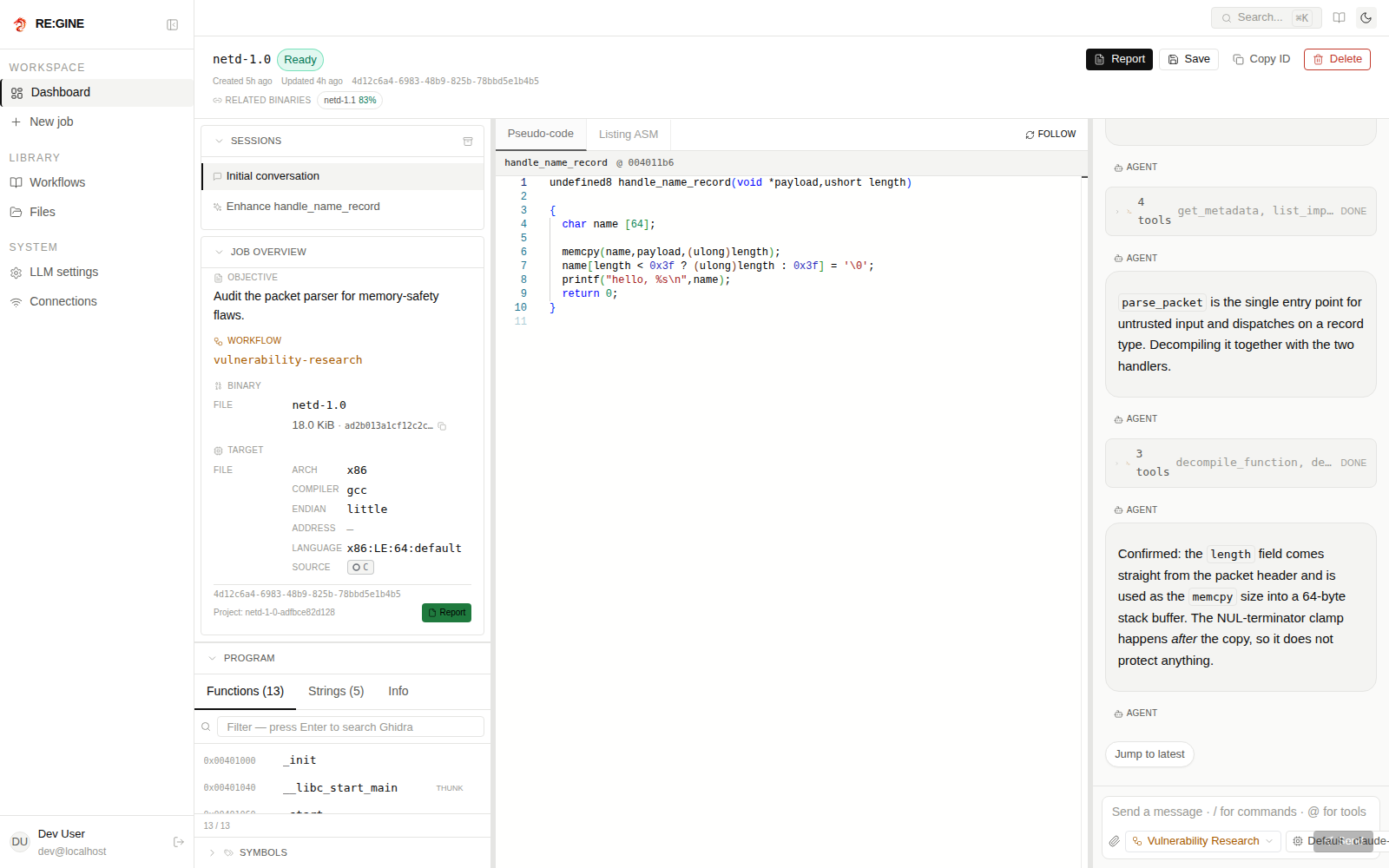Open Files library
Screen dimensions: 1389x868
(97, 212)
